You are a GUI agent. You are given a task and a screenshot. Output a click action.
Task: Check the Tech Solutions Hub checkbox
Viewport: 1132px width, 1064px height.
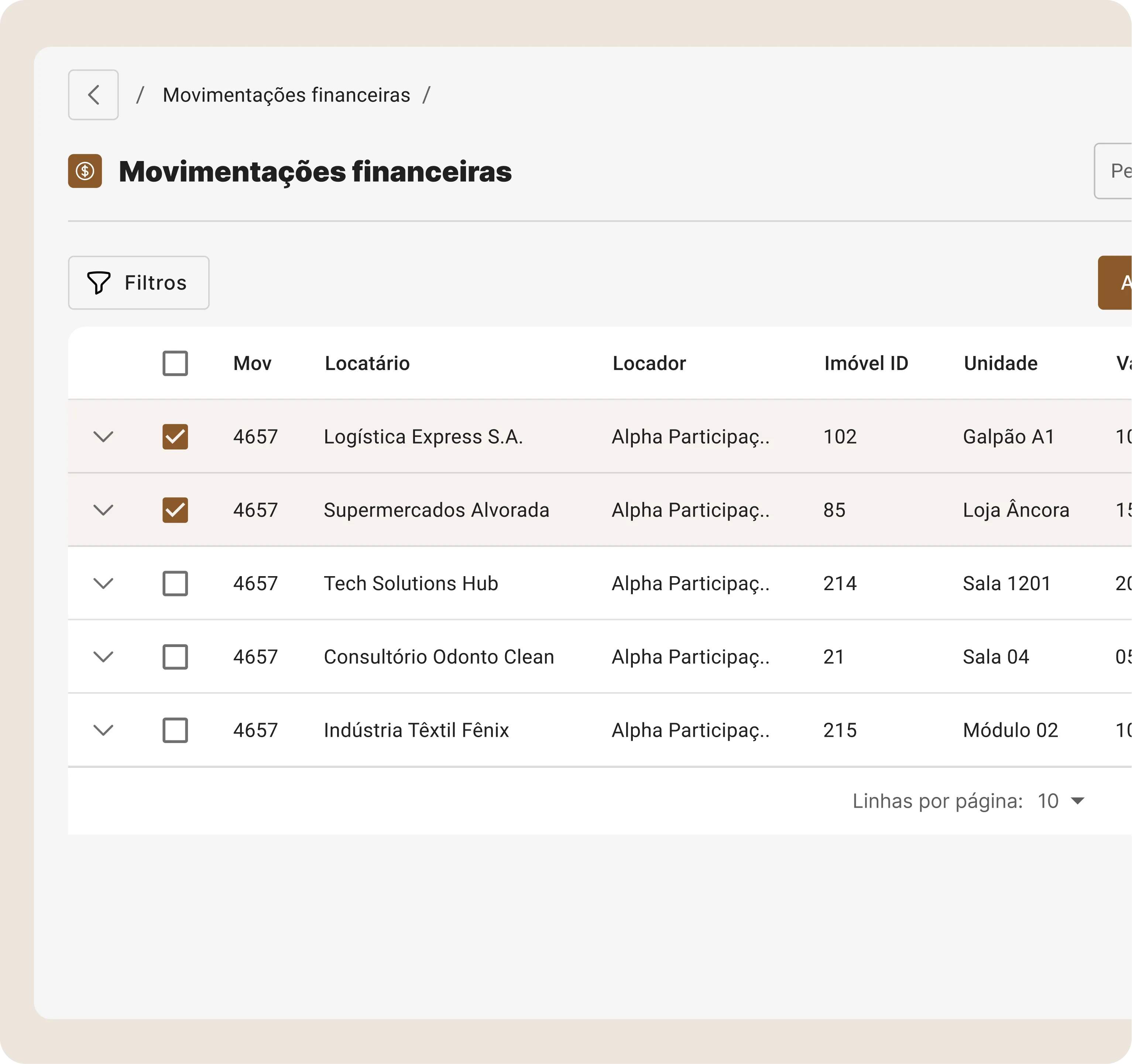[175, 583]
